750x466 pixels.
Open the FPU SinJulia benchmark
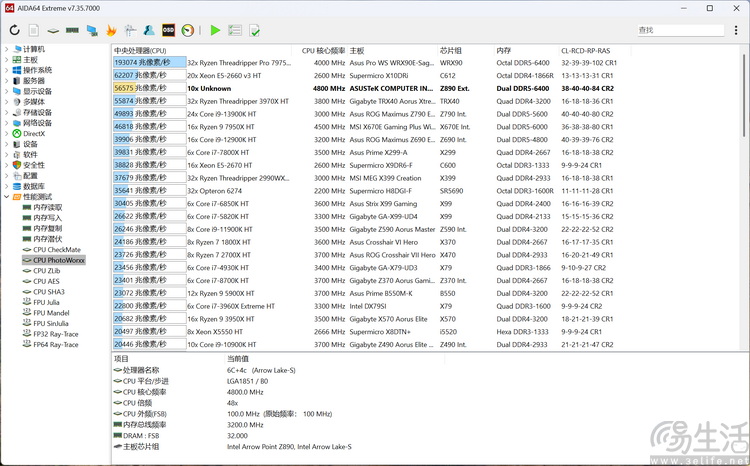tap(51, 323)
